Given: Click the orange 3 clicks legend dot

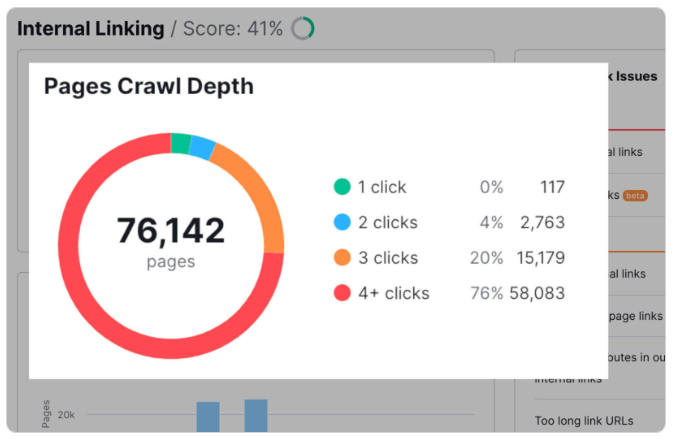Looking at the screenshot, I should point(342,257).
